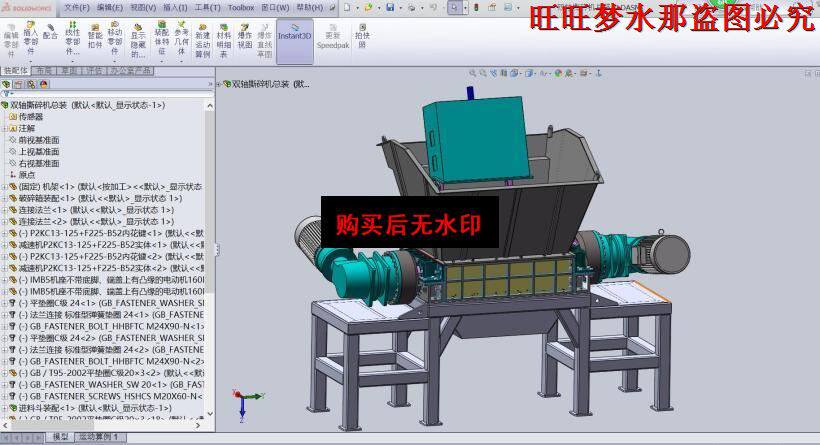Screen dimensions: 820x445
Task: Select the 智能扣件 smart fasteners tool
Action: [x=95, y=37]
